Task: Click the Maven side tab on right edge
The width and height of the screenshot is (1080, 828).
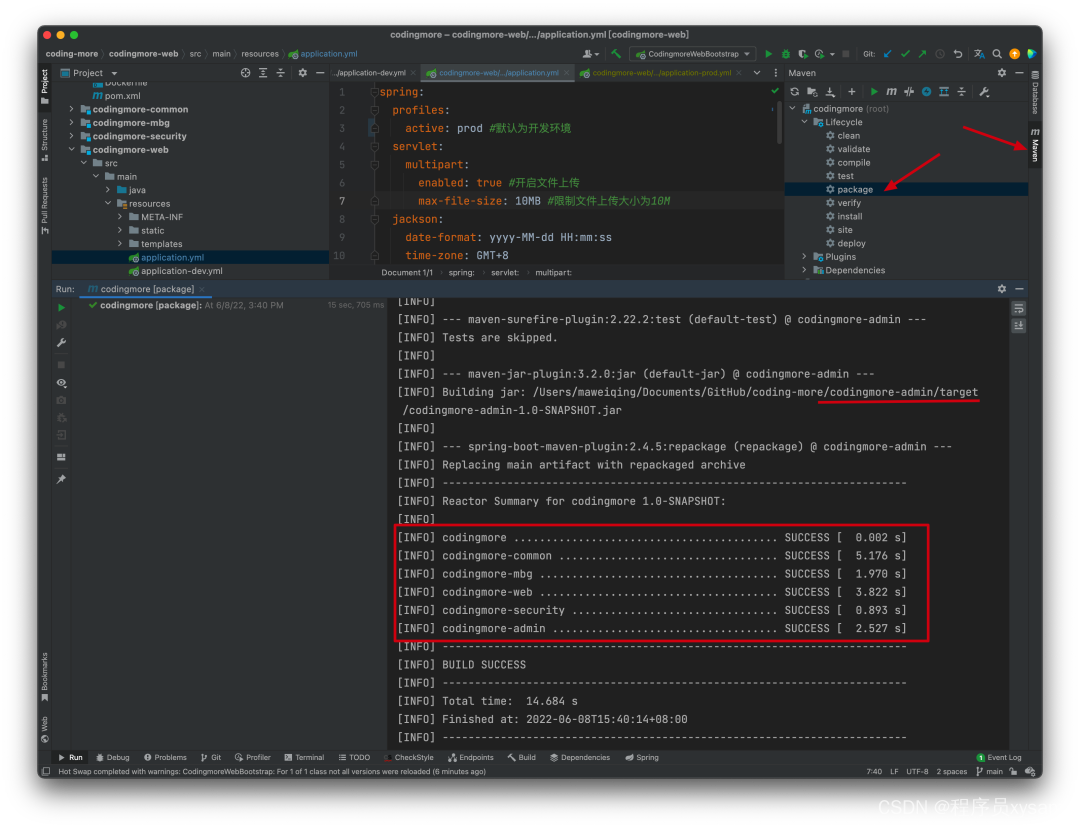Action: click(x=1035, y=145)
